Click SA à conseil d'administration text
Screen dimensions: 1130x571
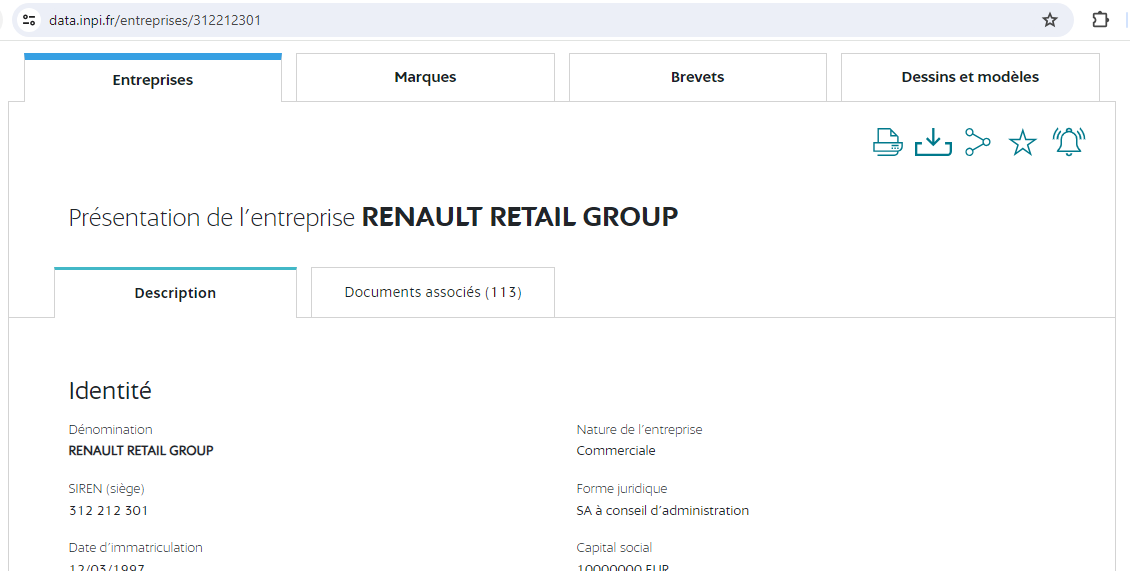[662, 510]
